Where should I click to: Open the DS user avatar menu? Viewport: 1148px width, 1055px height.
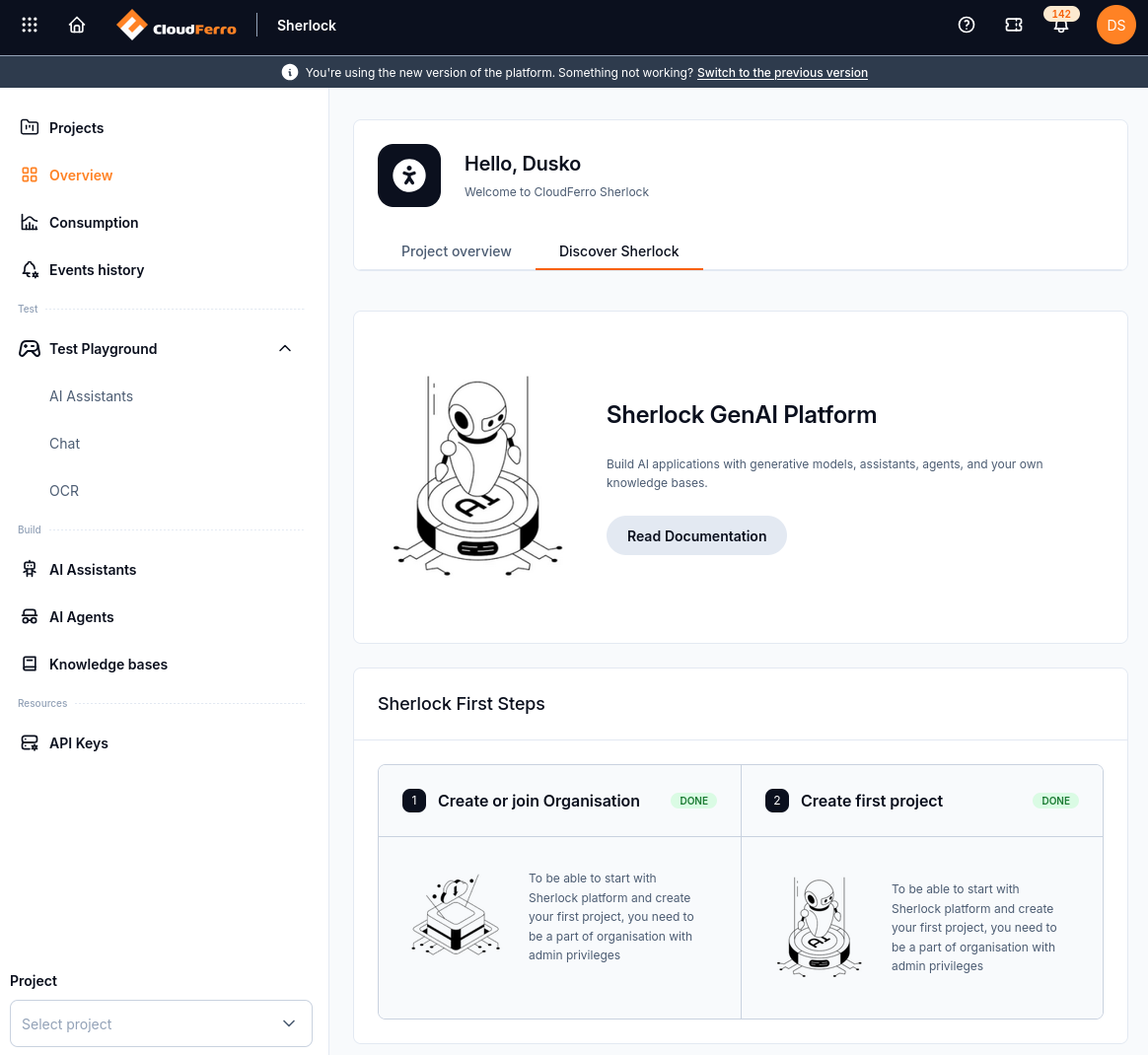pos(1115,25)
